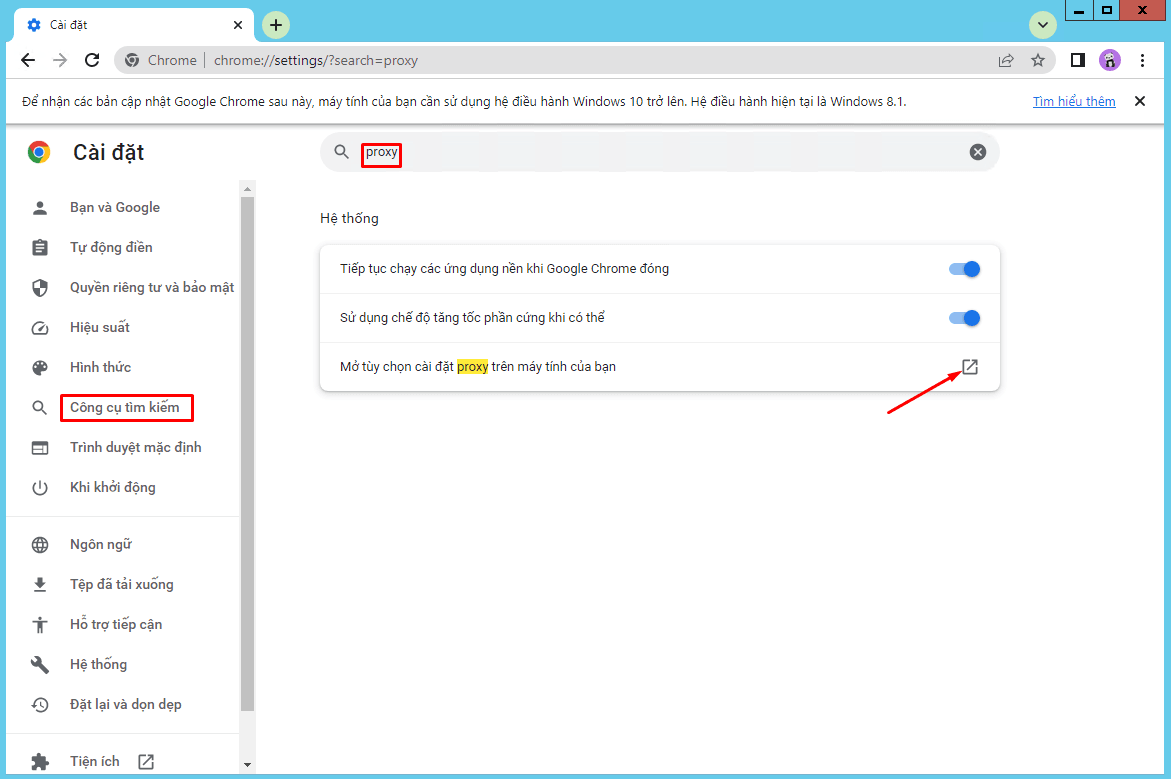Open Bạn và Google settings

pos(115,208)
